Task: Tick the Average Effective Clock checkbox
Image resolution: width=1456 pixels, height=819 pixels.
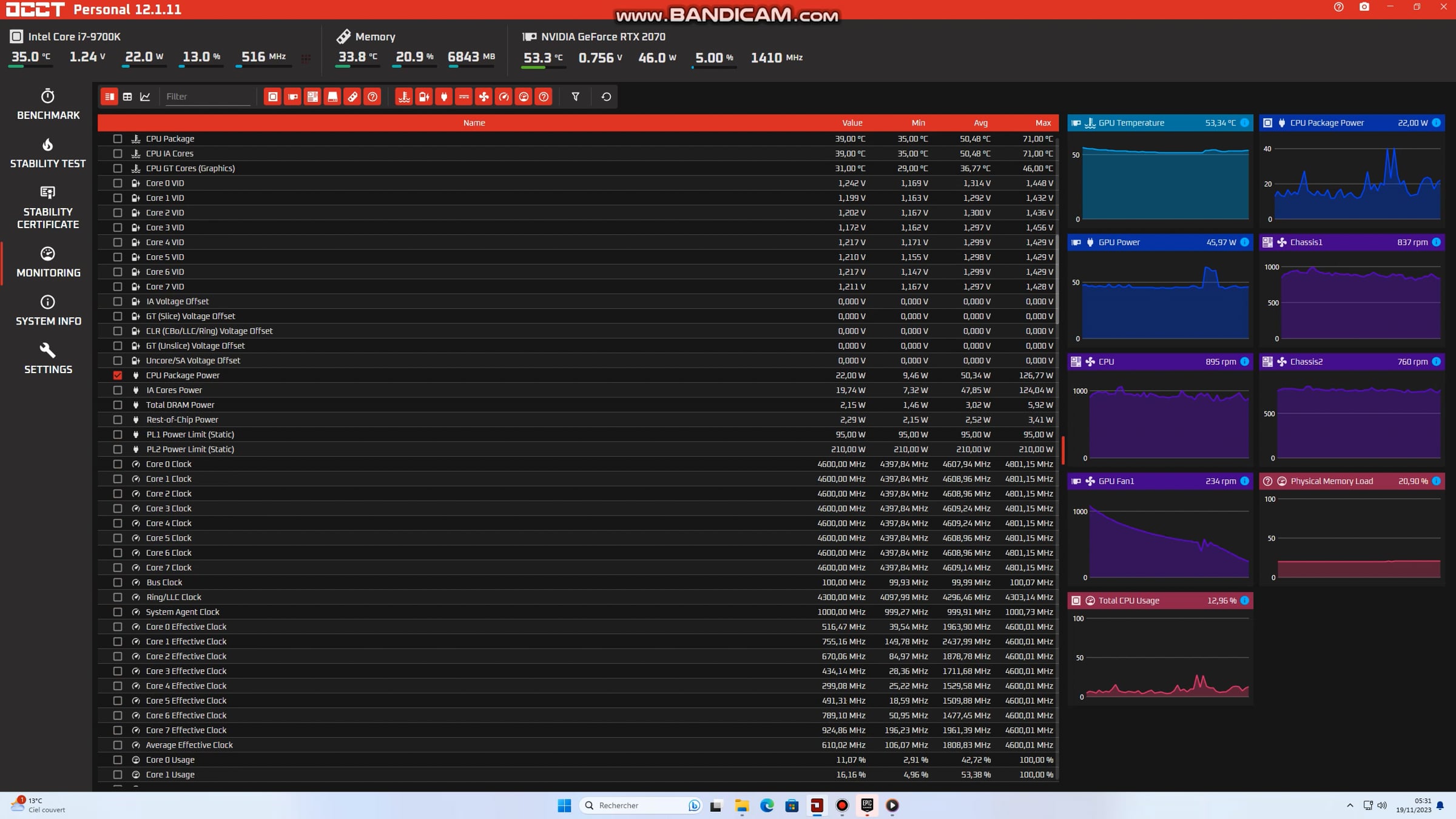Action: point(118,745)
